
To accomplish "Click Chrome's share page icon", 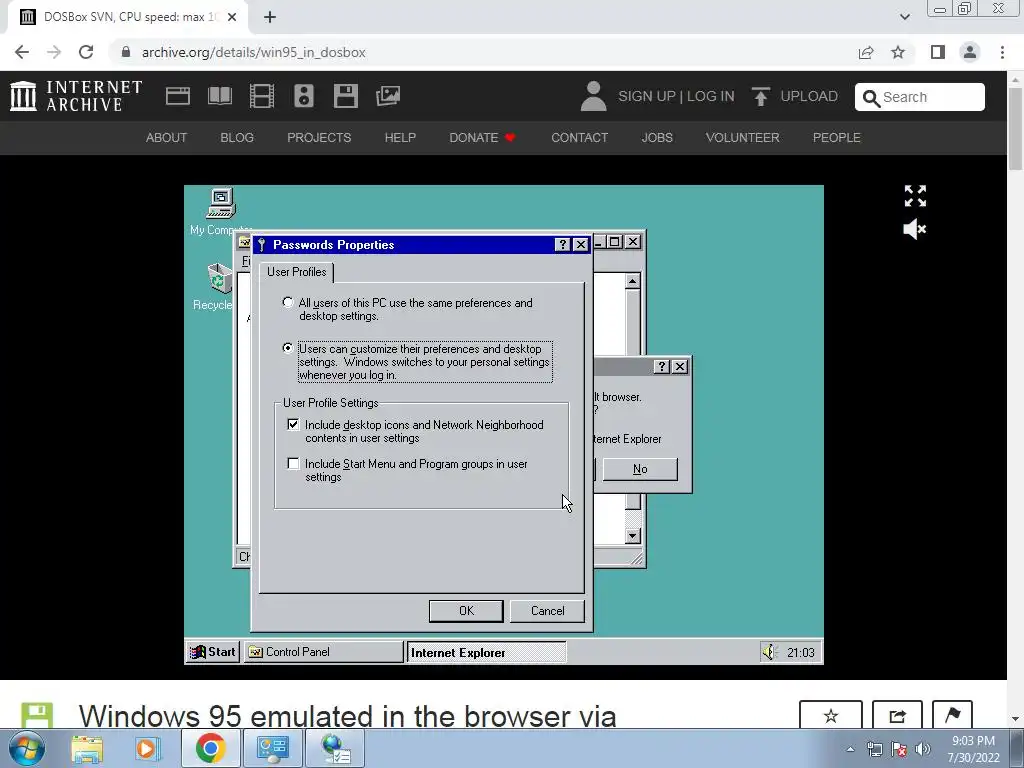I will click(x=866, y=52).
